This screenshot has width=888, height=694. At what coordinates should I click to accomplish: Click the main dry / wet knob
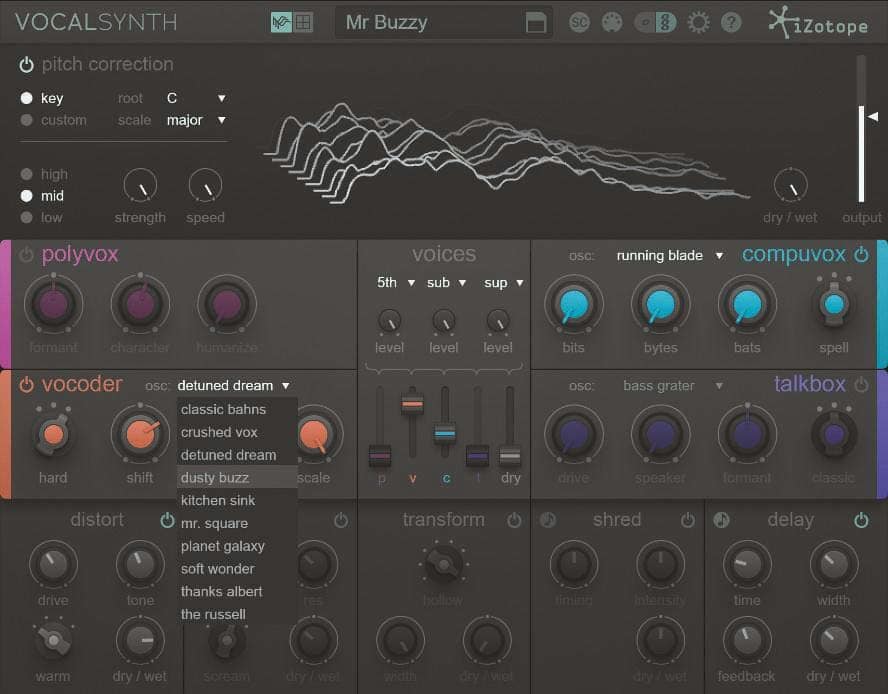[791, 185]
